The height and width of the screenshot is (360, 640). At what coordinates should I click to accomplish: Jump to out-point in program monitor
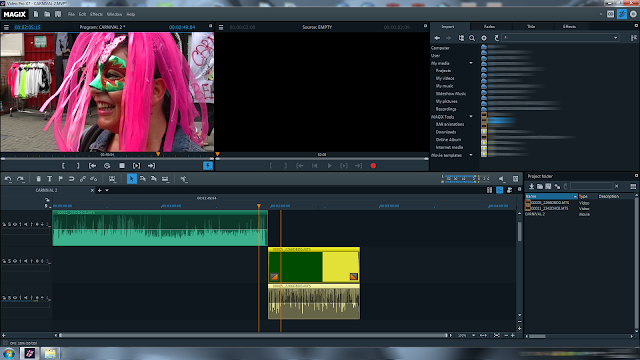(x=151, y=166)
